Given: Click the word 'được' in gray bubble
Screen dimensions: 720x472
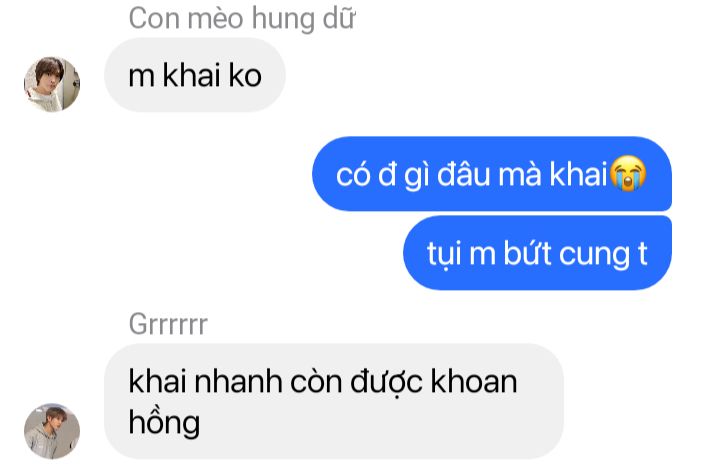Looking at the screenshot, I should coord(386,382).
